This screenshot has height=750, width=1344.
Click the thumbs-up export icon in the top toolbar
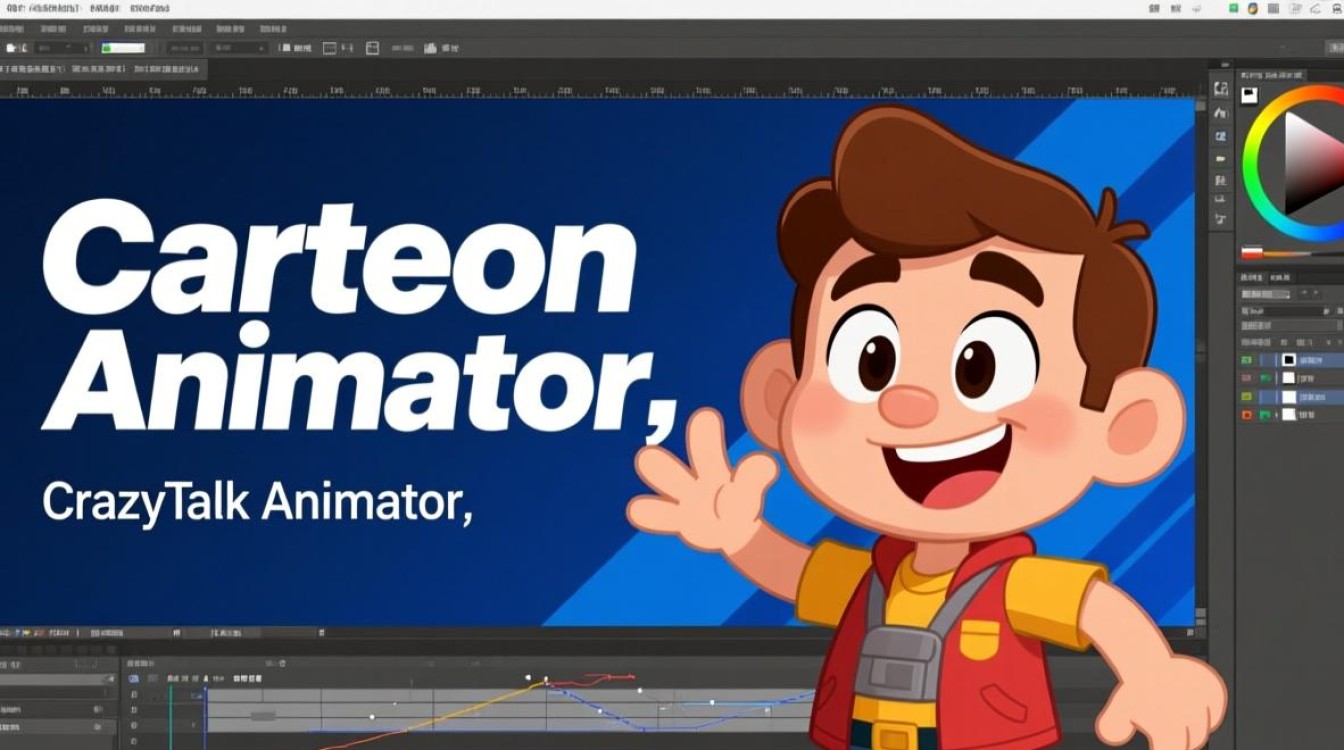click(428, 47)
